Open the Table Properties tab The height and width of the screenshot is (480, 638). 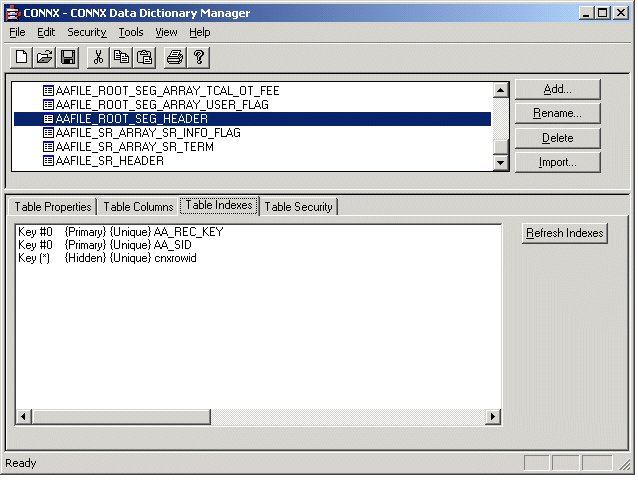click(53, 207)
